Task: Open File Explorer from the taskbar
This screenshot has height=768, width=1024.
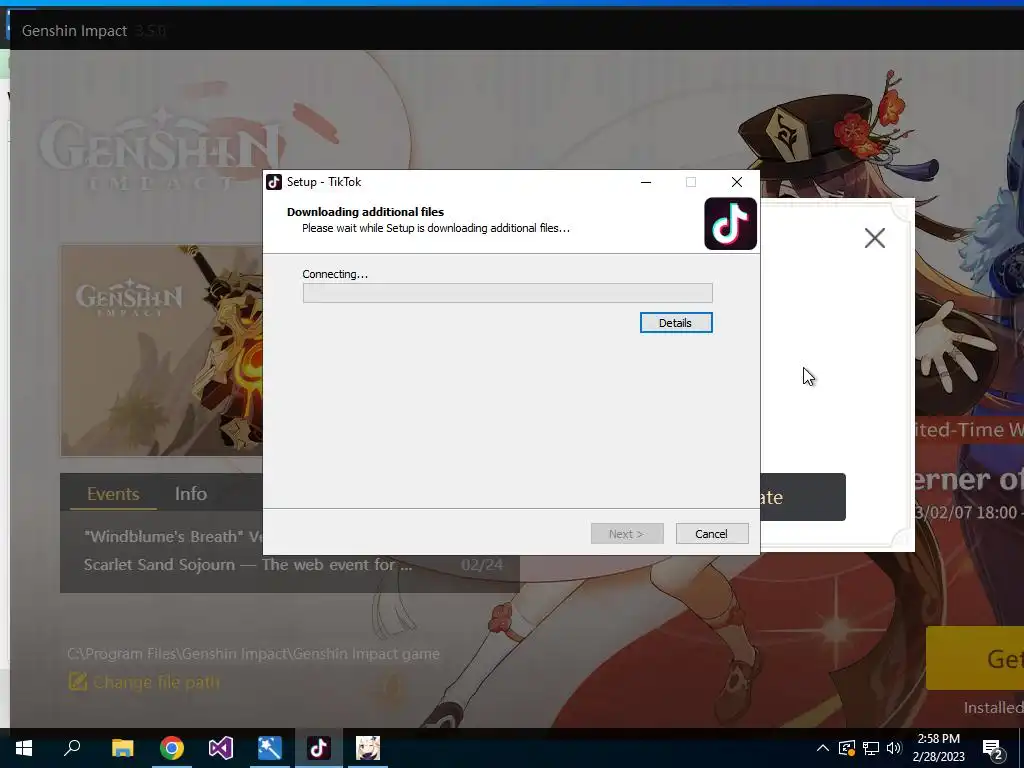Action: 122,748
